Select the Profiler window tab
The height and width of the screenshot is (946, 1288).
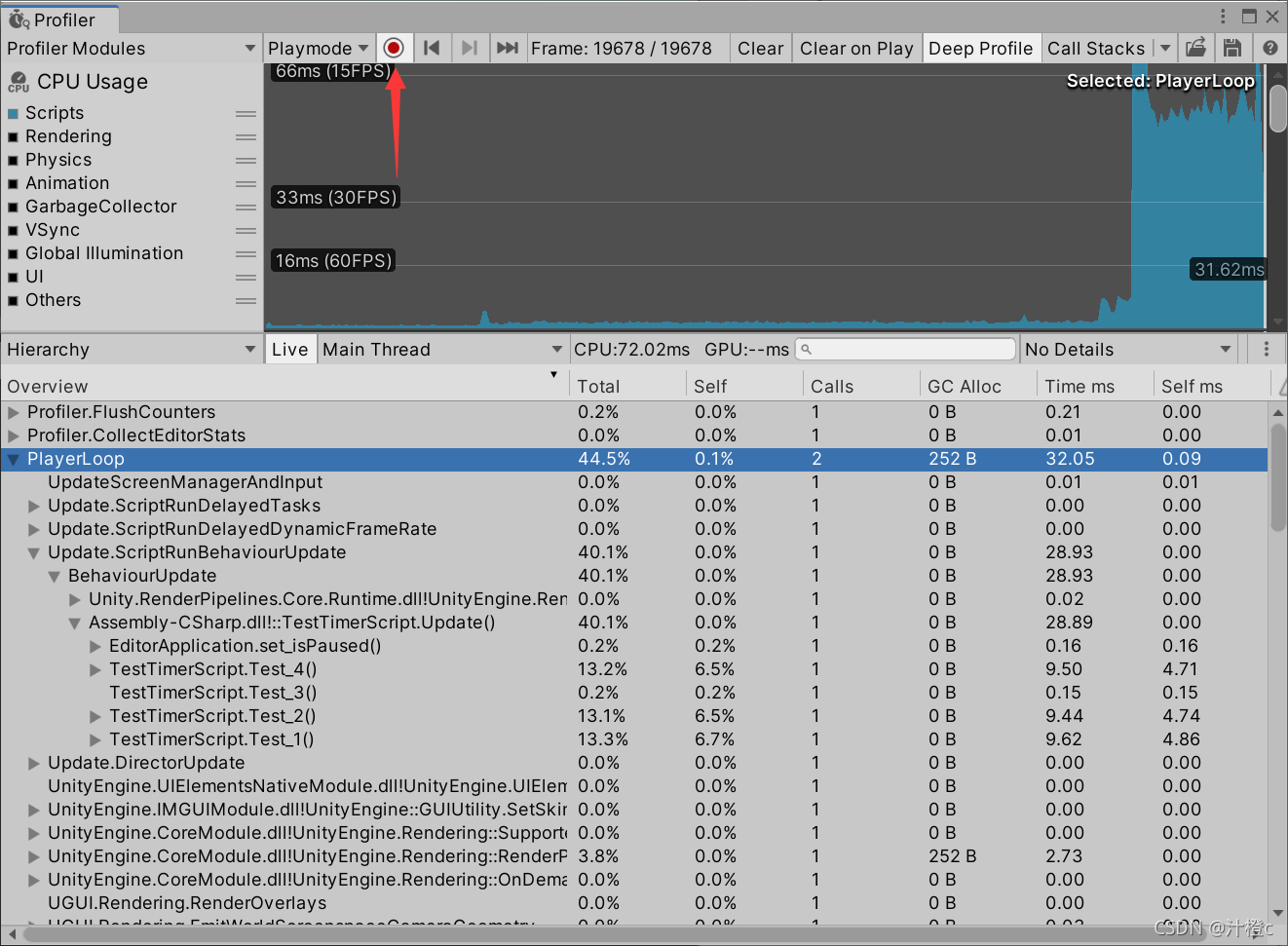(x=59, y=19)
